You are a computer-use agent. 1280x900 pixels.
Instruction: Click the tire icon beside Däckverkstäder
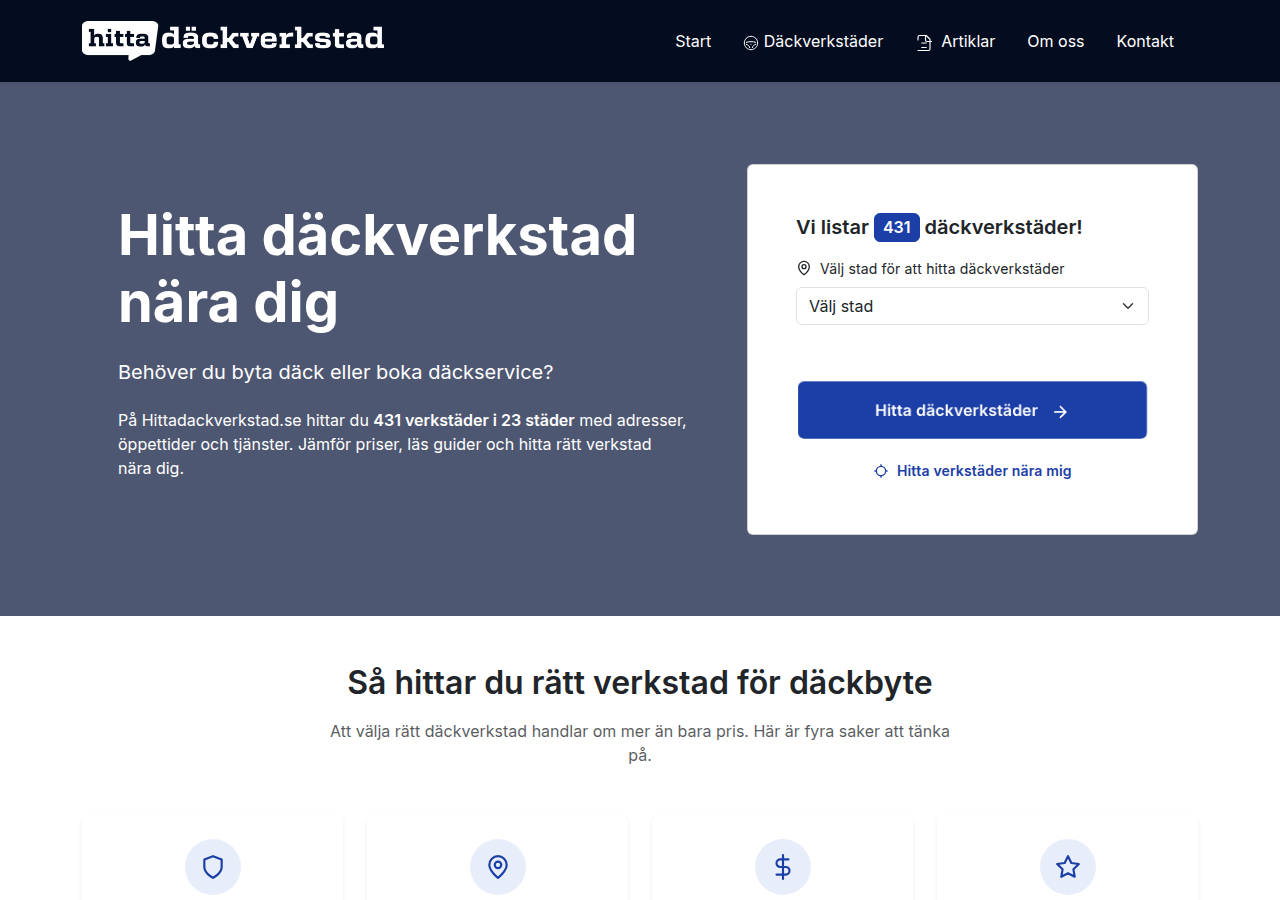pyautogui.click(x=751, y=43)
